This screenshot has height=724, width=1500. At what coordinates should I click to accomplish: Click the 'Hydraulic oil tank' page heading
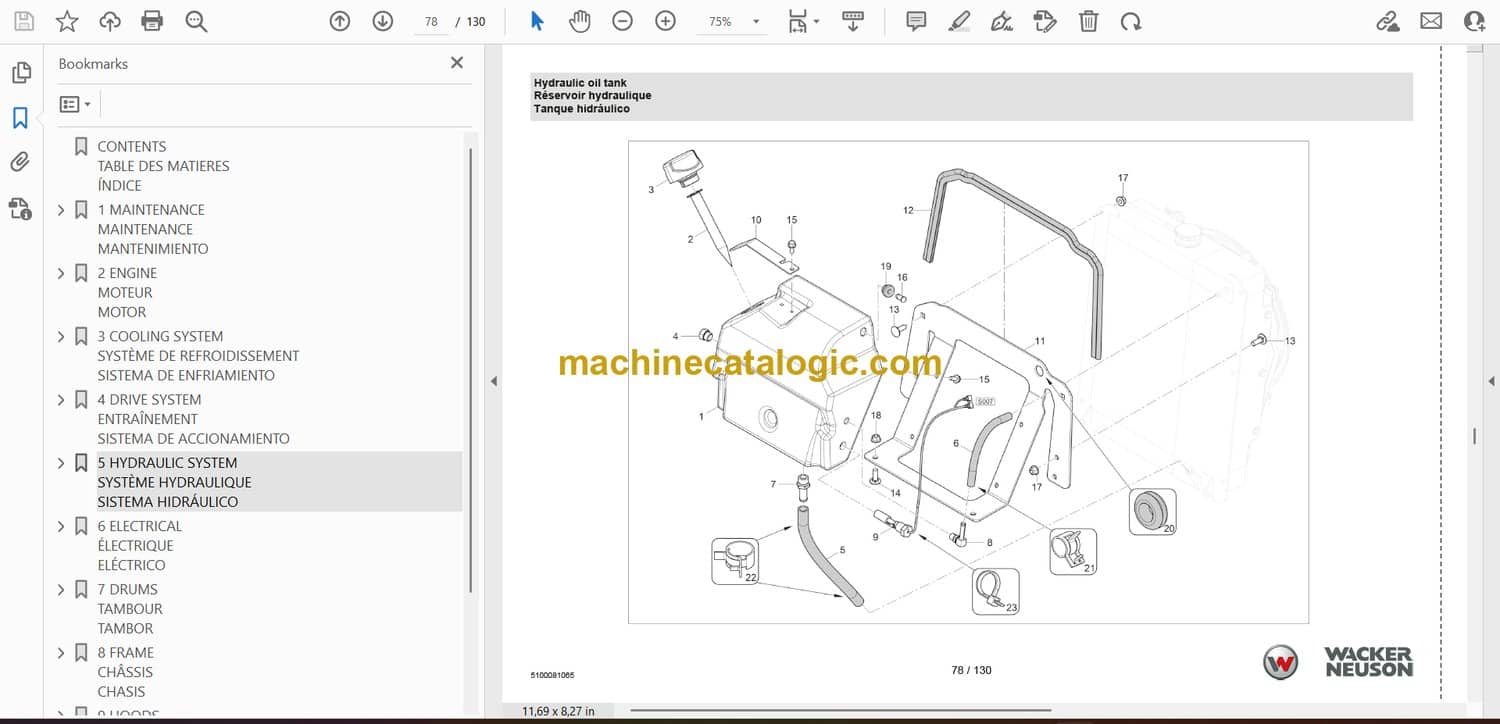(581, 83)
